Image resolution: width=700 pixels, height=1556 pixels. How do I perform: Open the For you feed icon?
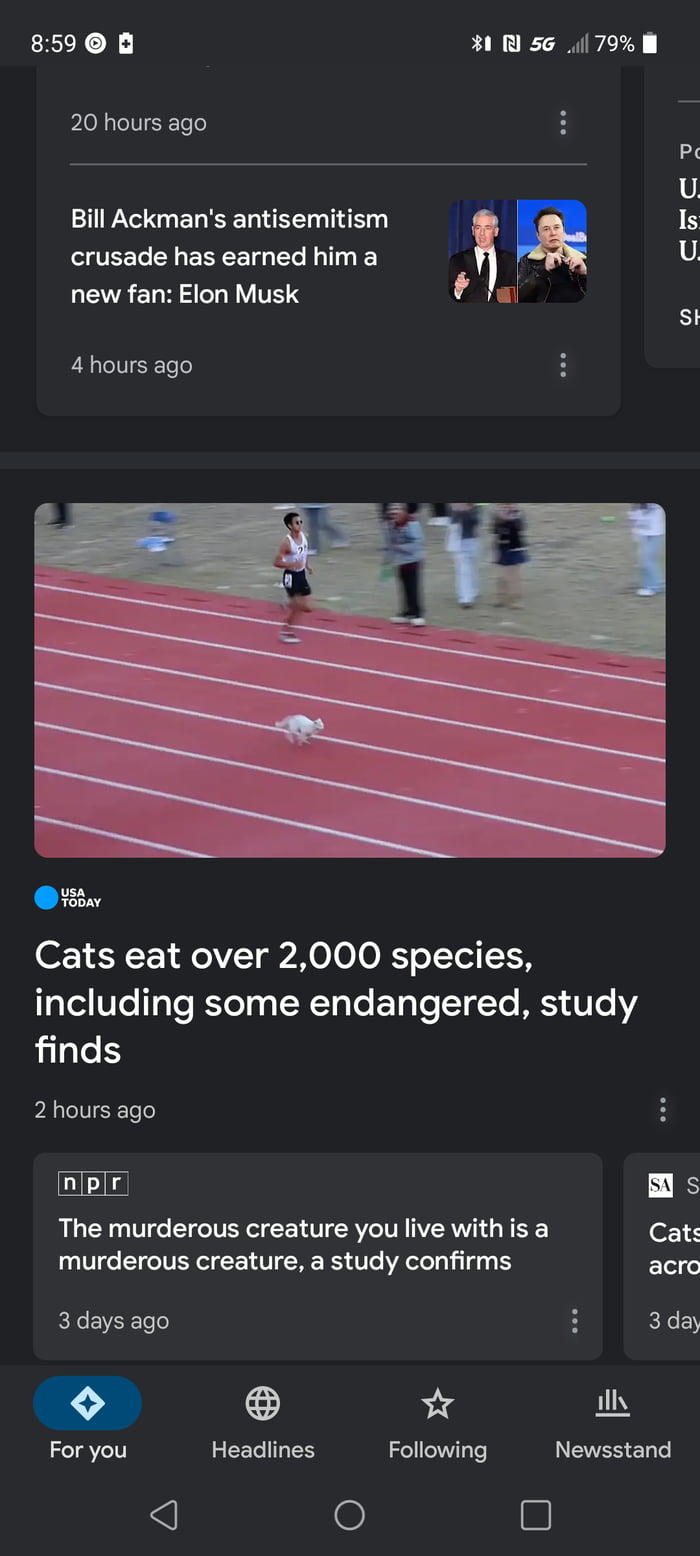point(88,1403)
